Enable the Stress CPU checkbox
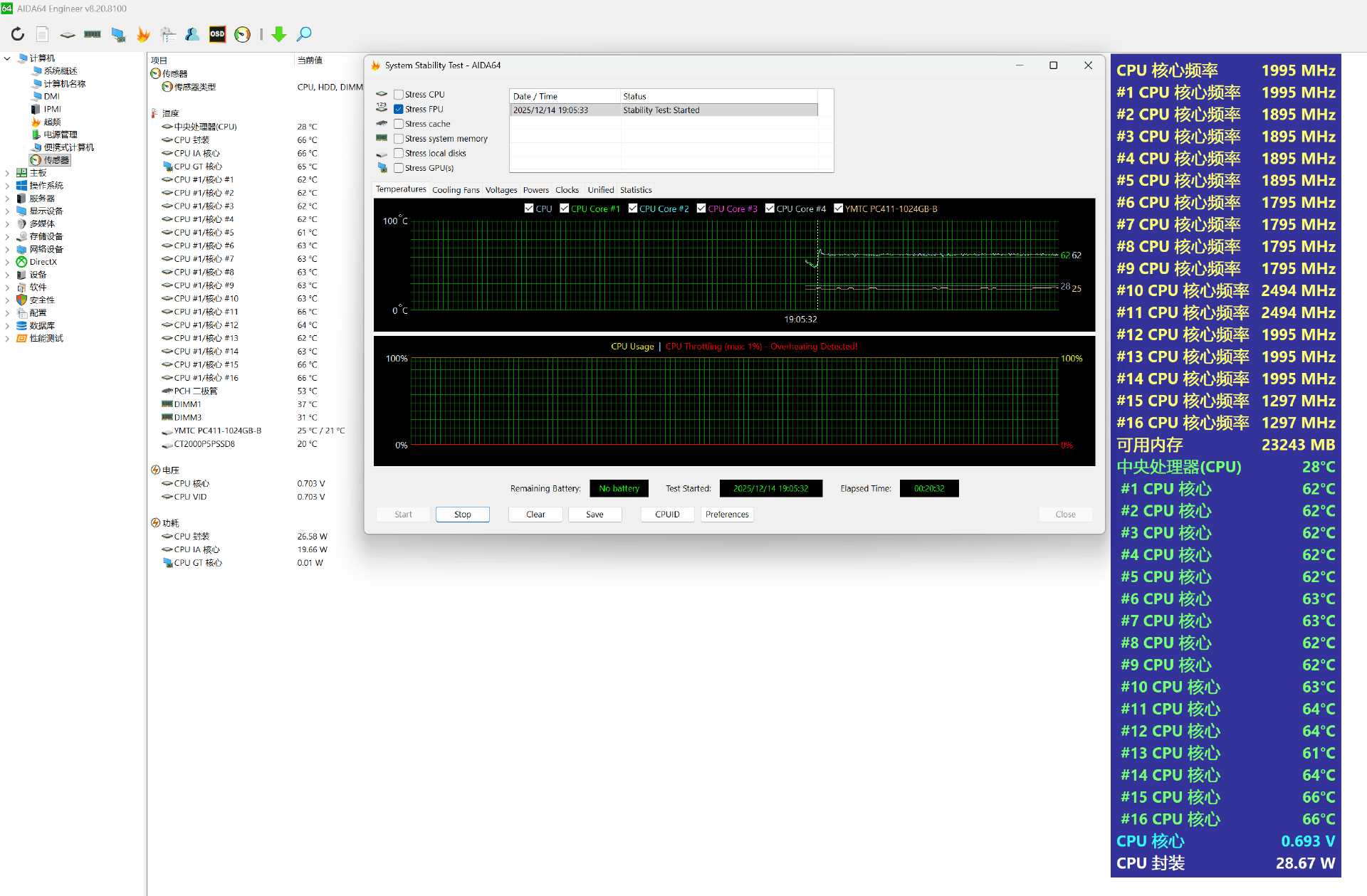 (399, 95)
